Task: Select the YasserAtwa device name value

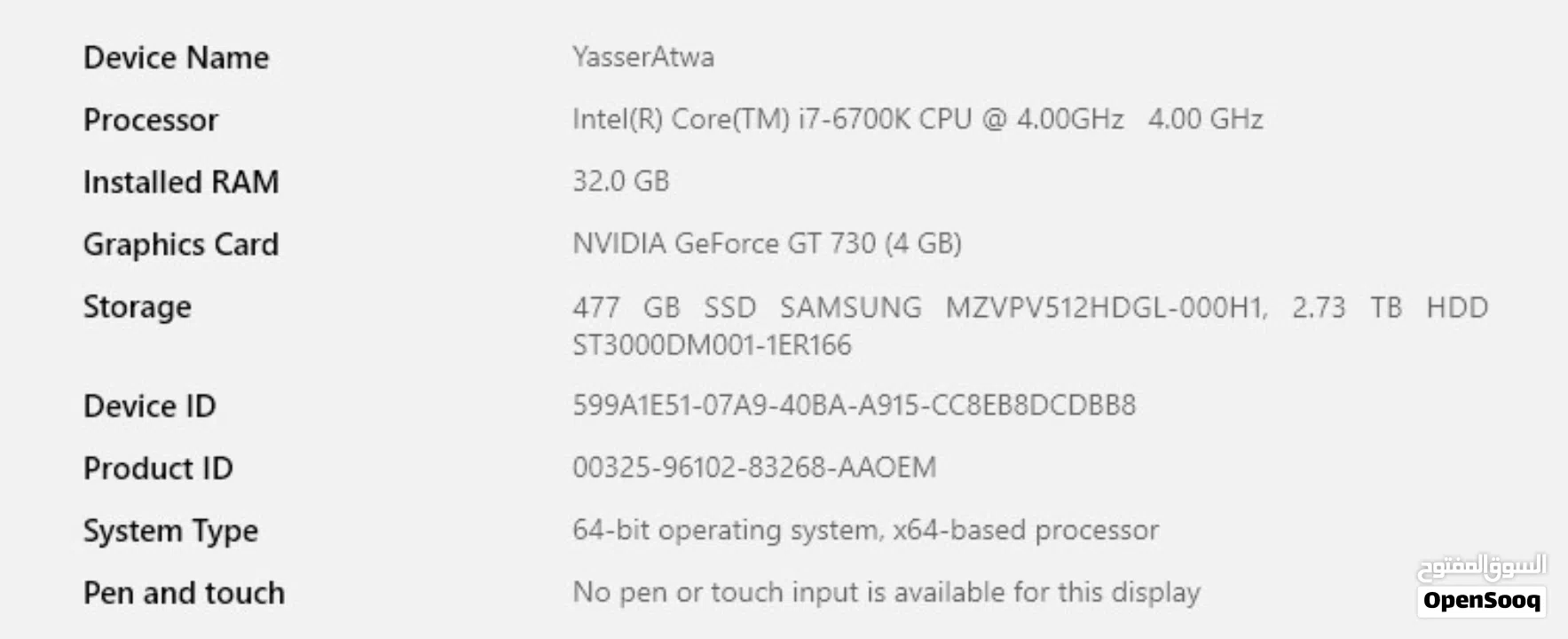Action: tap(642, 58)
